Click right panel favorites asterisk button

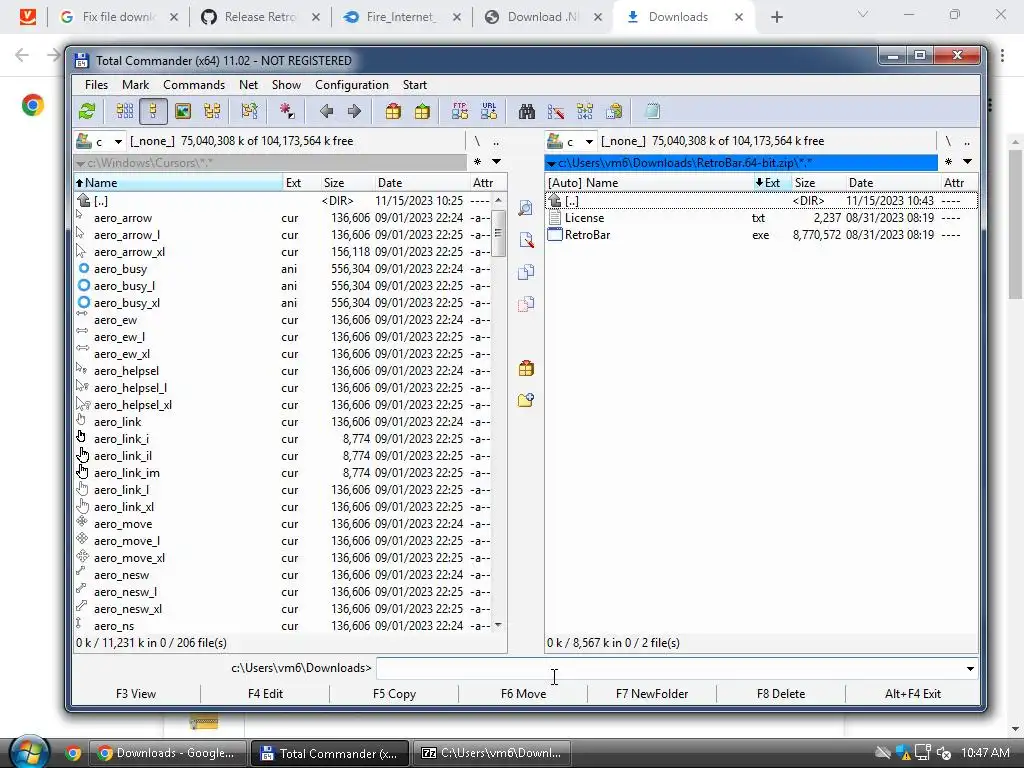pyautogui.click(x=948, y=162)
